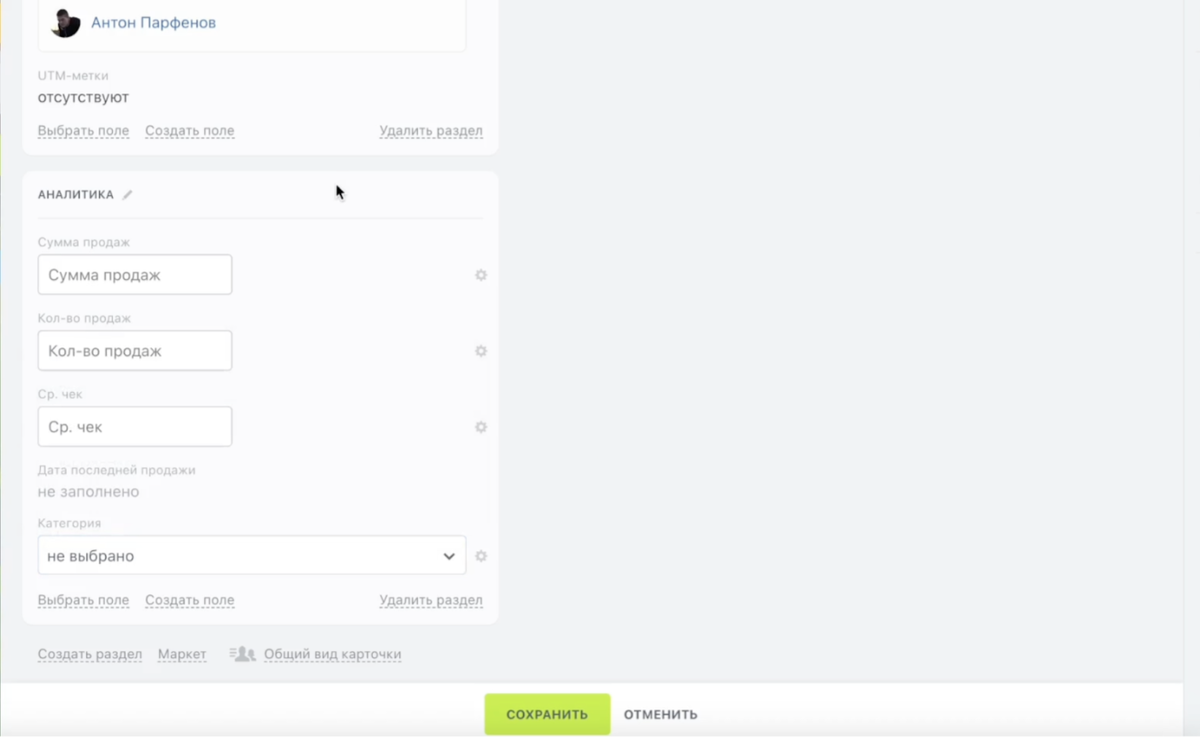1200x741 pixels.
Task: Edit the Аналитика section title with pencil icon
Action: pyautogui.click(x=127, y=195)
